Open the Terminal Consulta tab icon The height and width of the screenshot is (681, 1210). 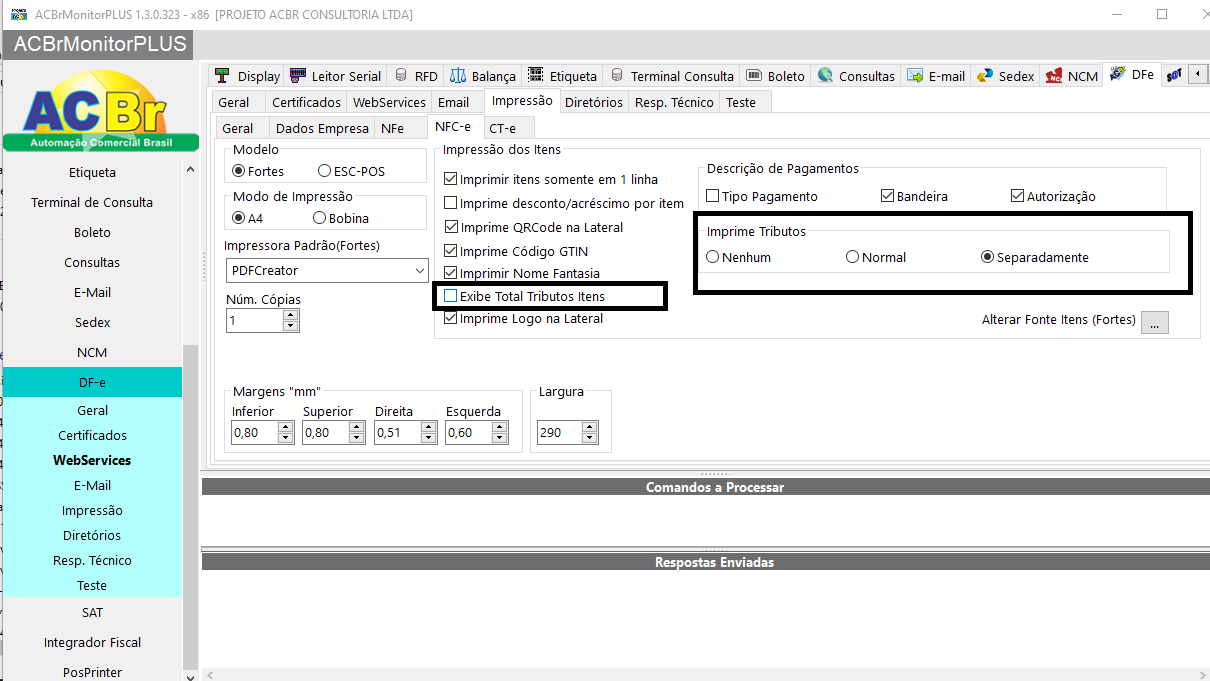click(x=617, y=75)
